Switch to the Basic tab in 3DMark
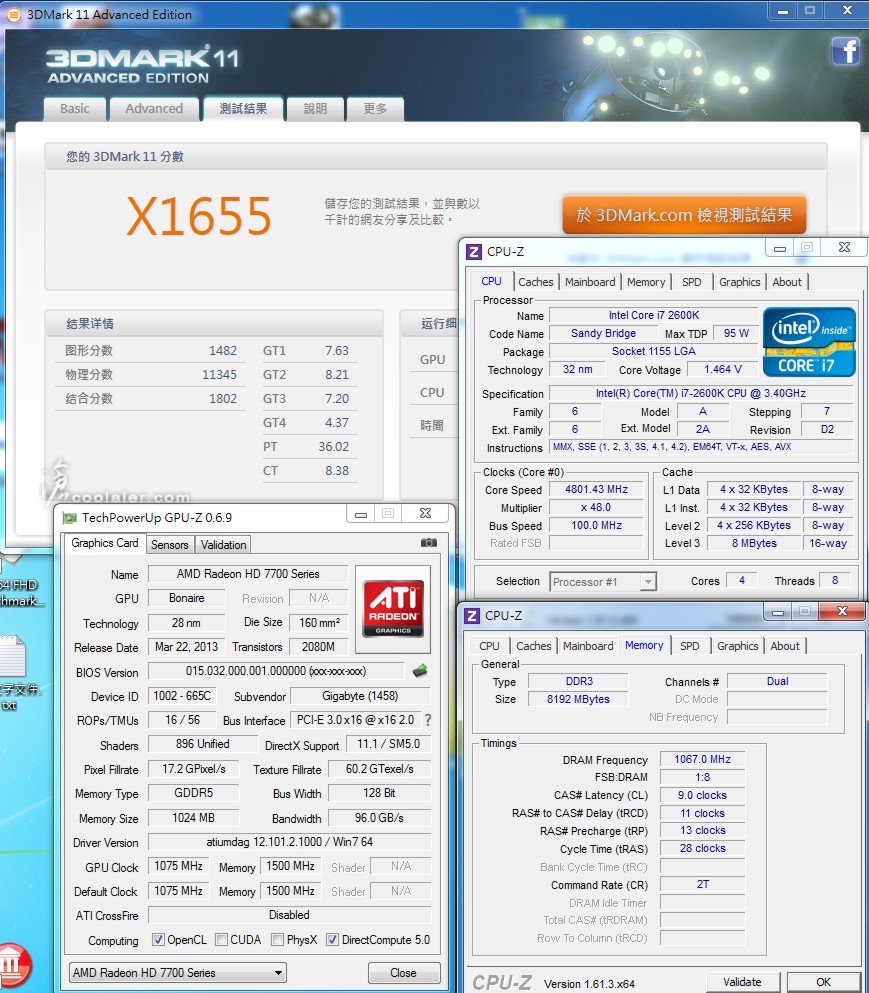Viewport: 869px width, 993px height. [x=75, y=109]
